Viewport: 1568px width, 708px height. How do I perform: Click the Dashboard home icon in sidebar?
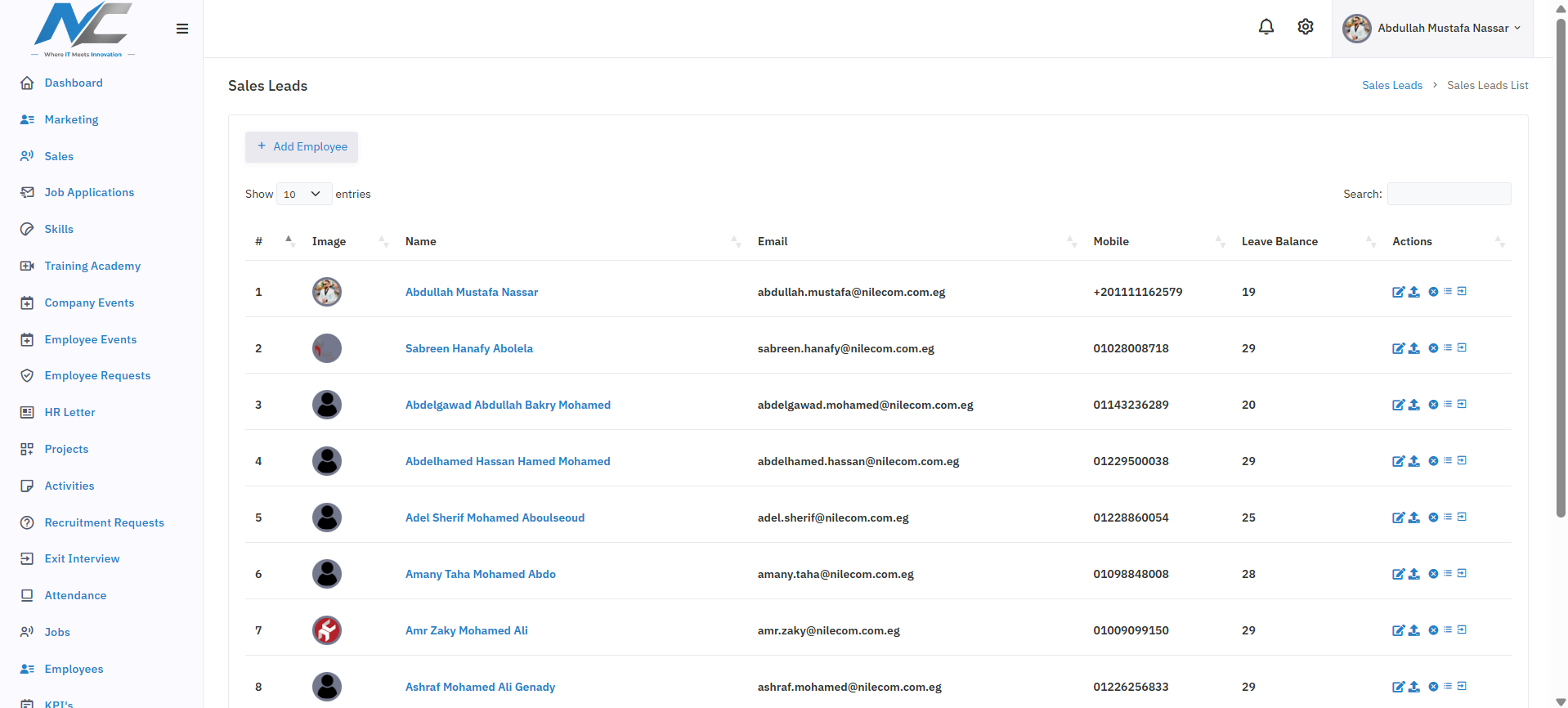pyautogui.click(x=27, y=83)
